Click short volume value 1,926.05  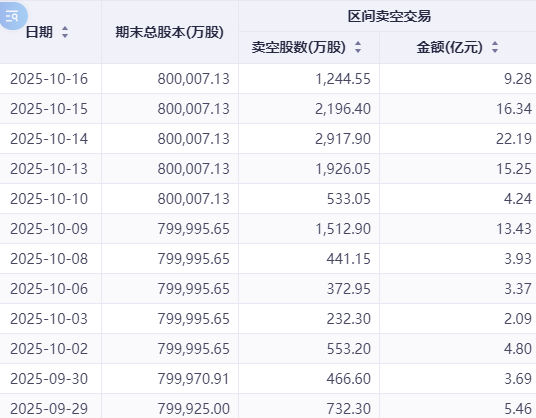[343, 169]
